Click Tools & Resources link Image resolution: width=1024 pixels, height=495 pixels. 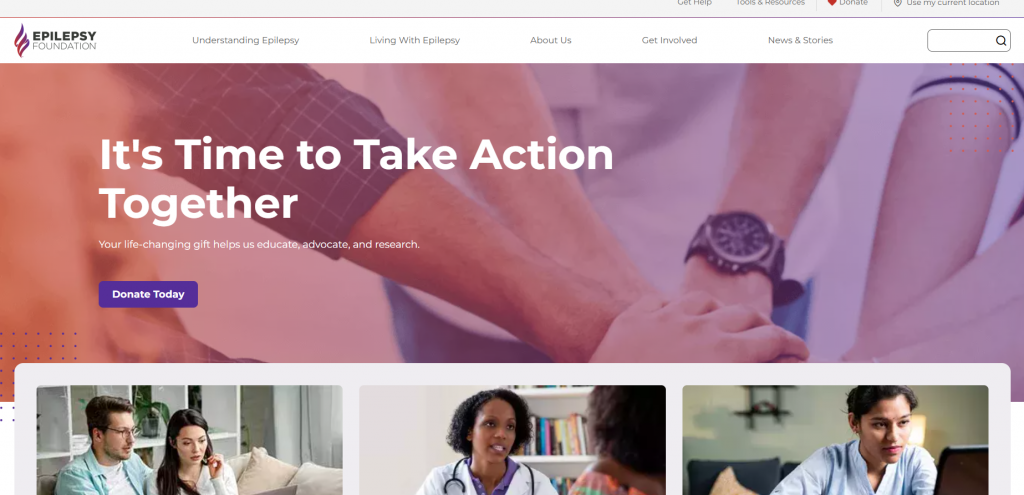[770, 3]
